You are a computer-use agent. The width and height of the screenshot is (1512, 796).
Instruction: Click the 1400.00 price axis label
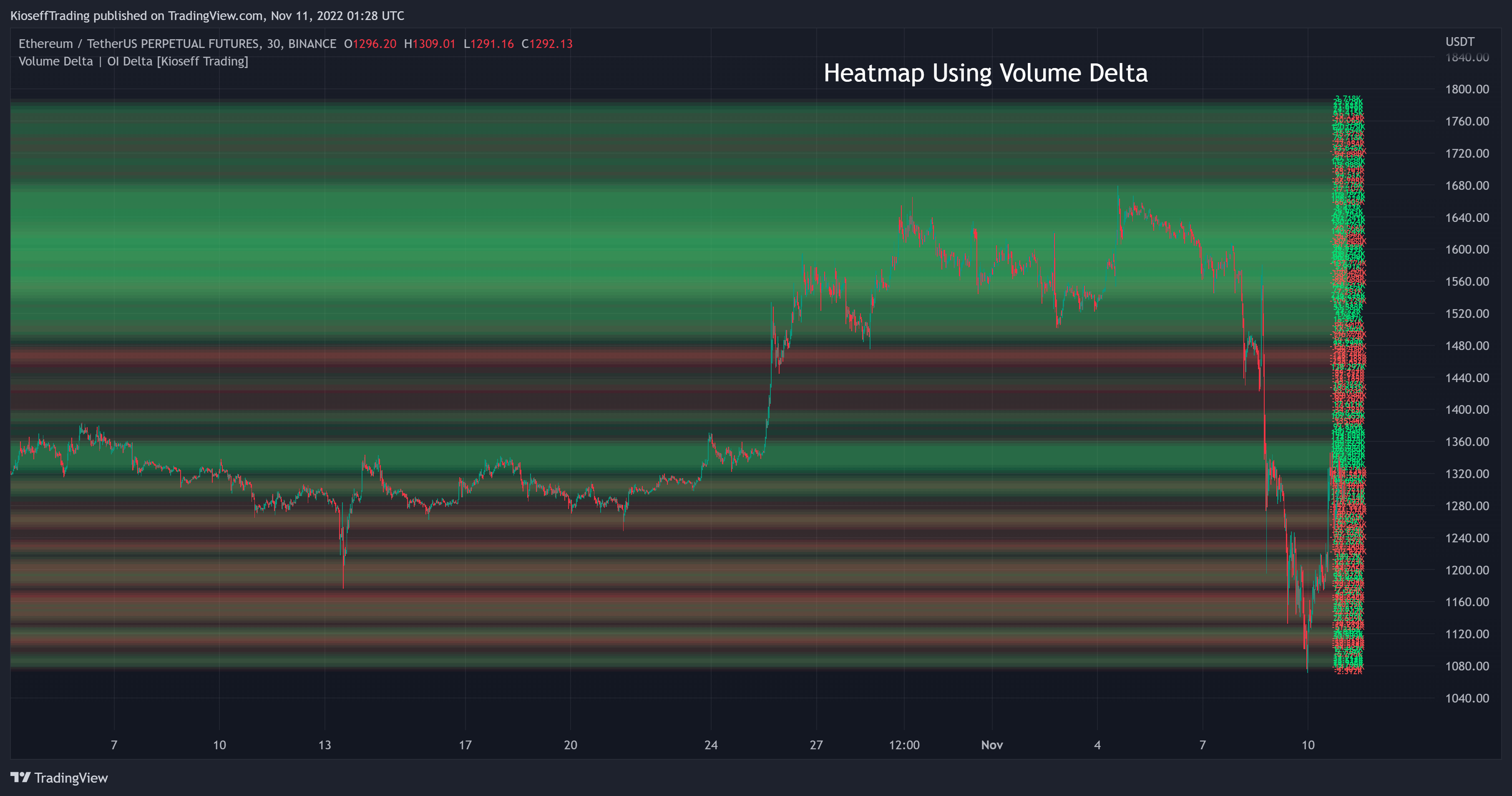1467,410
